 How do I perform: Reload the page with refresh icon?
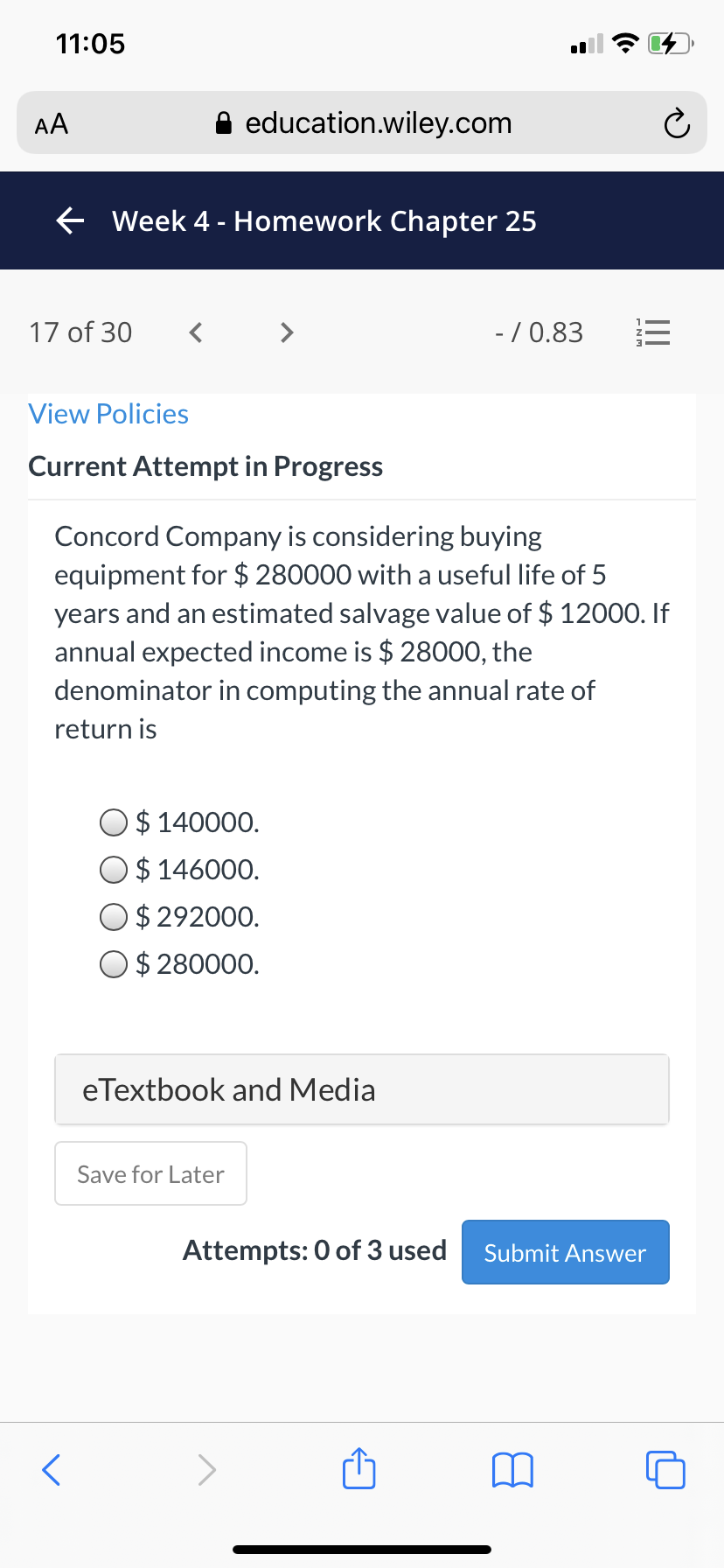coord(676,124)
